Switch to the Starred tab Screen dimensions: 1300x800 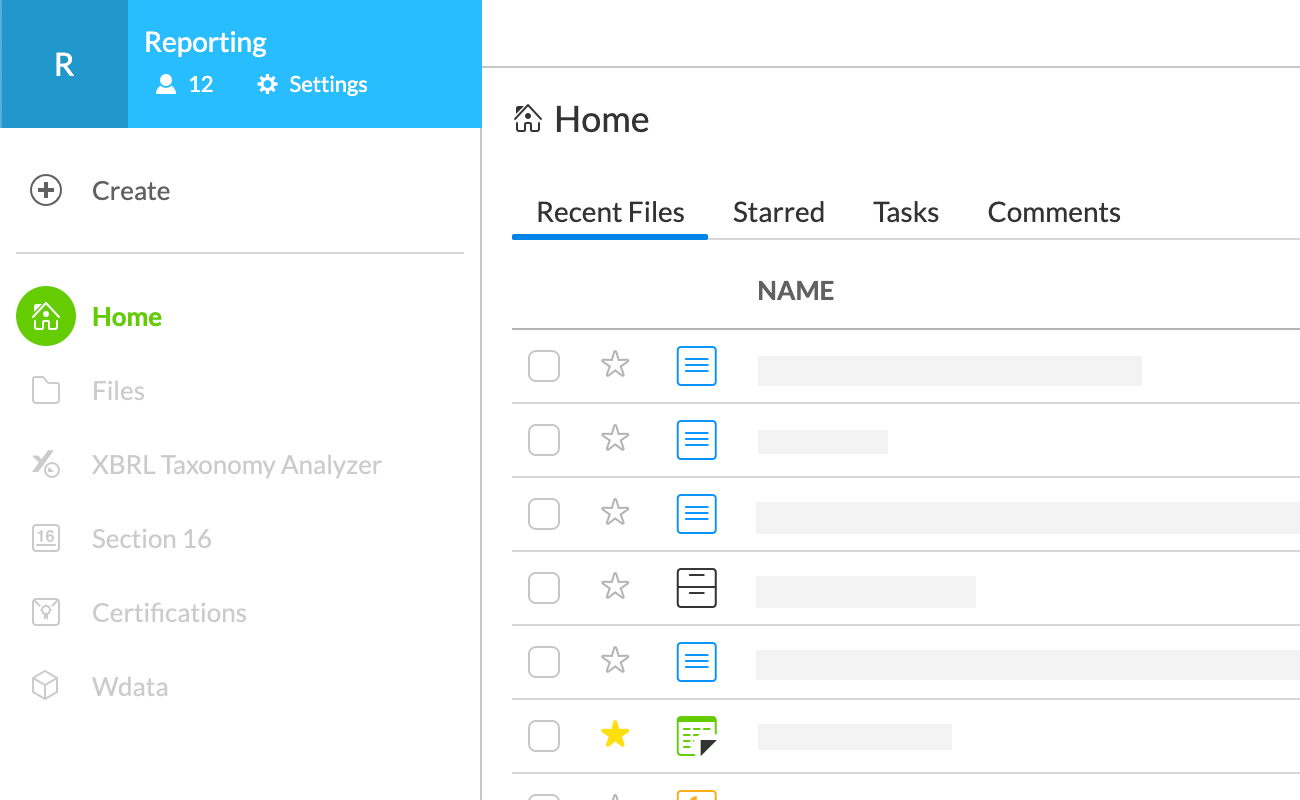(x=778, y=213)
